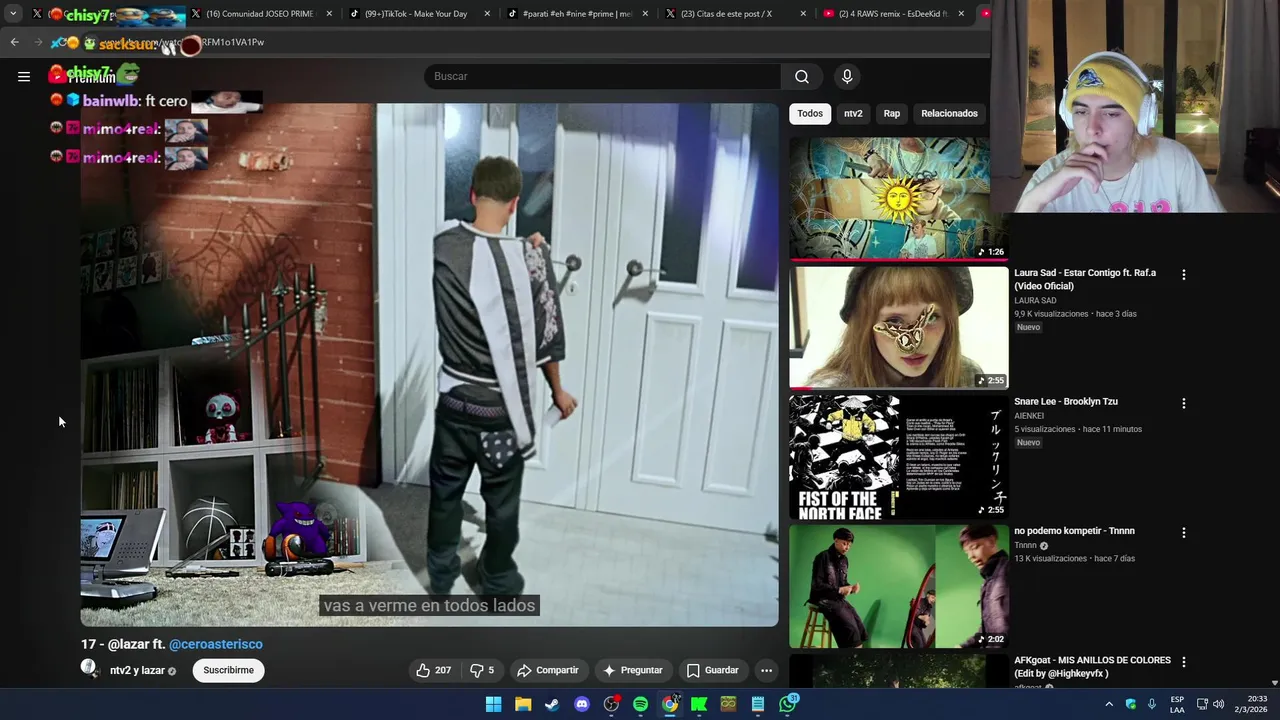Open Laura Sad - Estar Contigo title
The height and width of the screenshot is (720, 1280).
[1085, 279]
